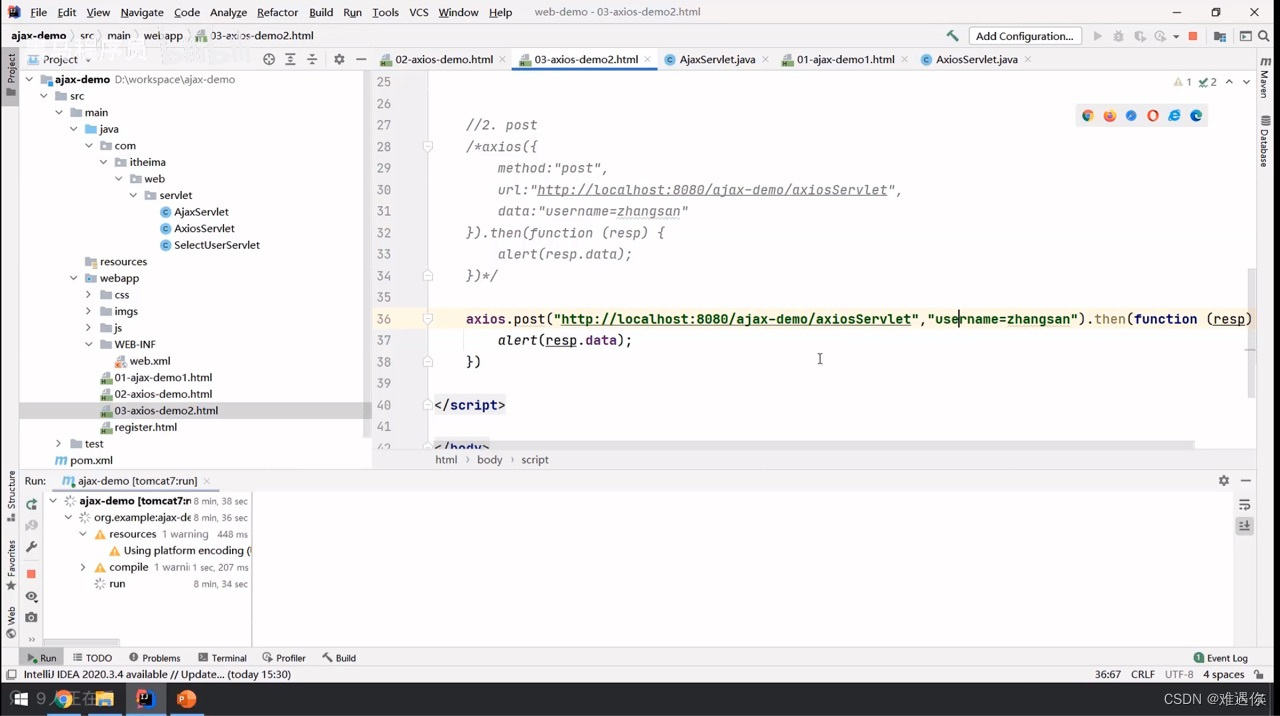
Task: Click Add Configuration button
Action: click(x=1025, y=36)
